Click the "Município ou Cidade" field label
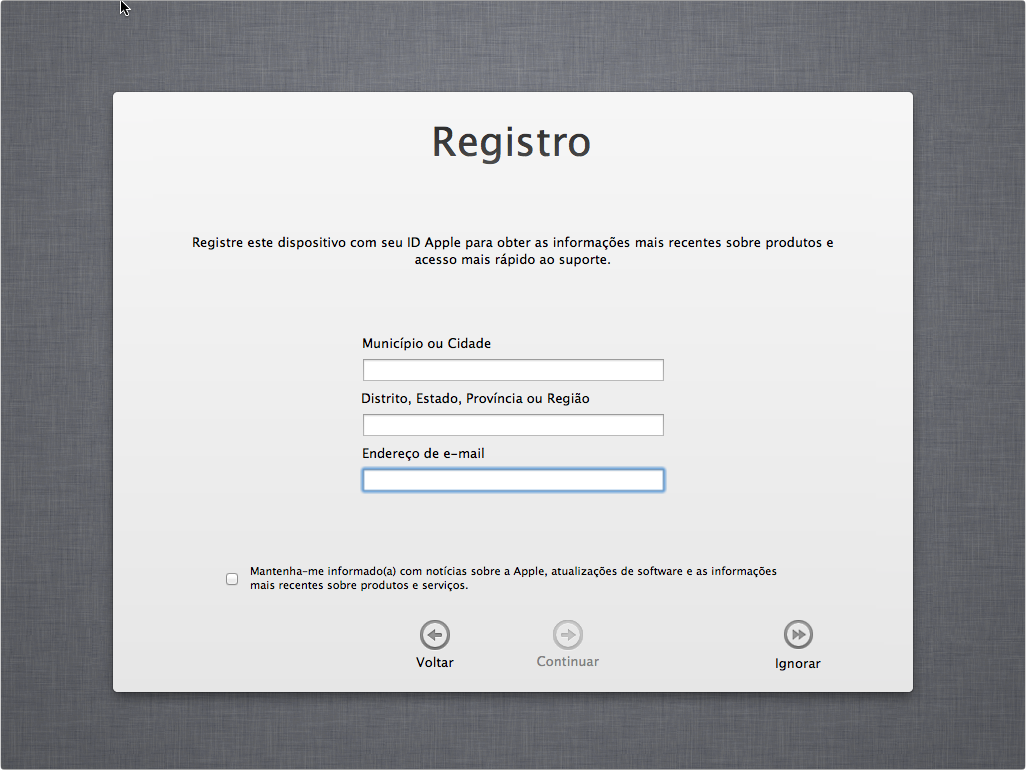 427,344
